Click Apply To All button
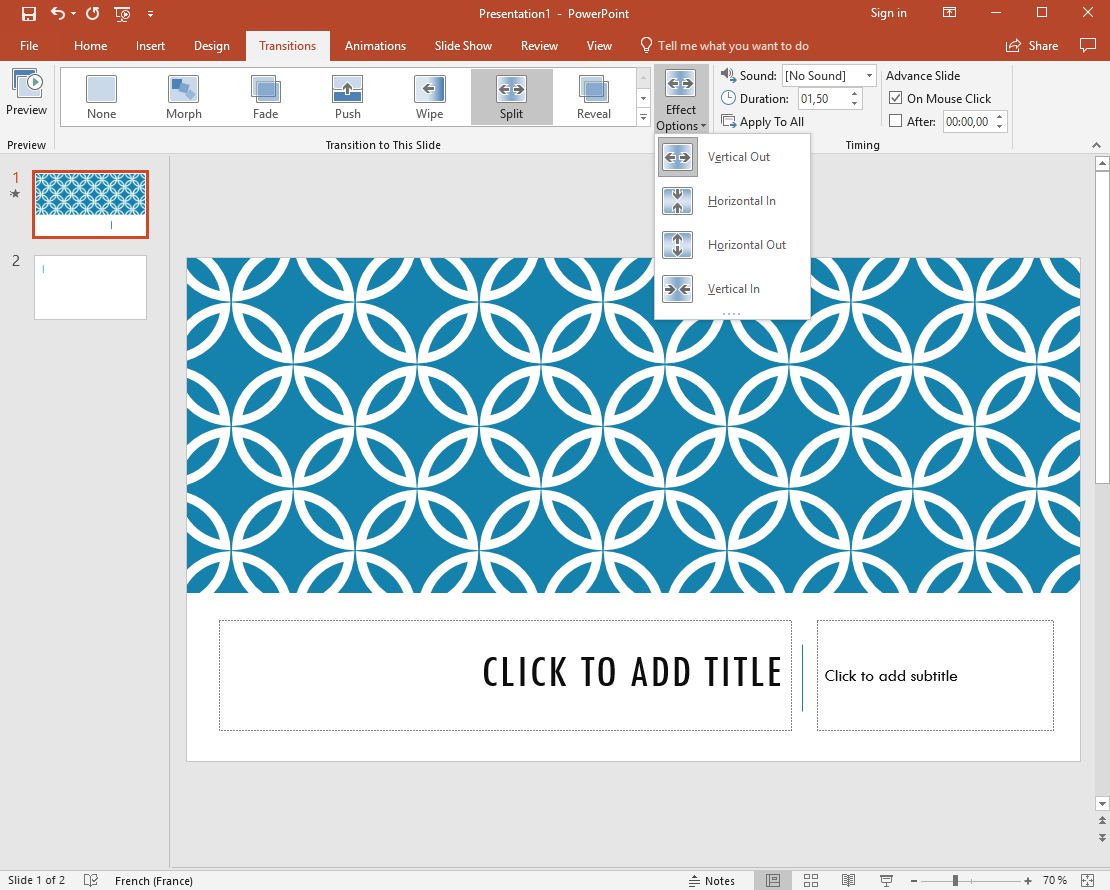 [x=762, y=122]
